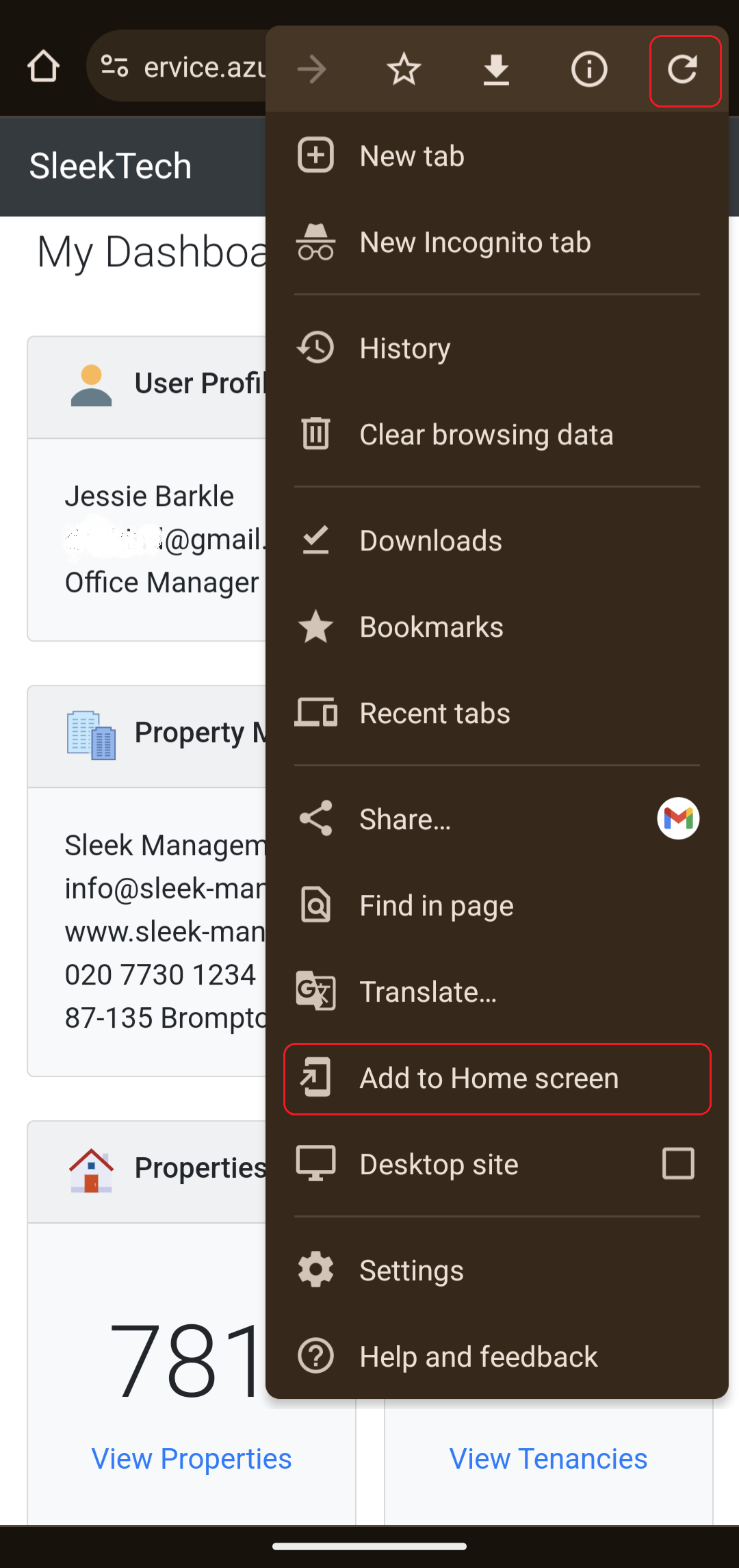Tap the User Profile avatar icon
Image resolution: width=739 pixels, height=1568 pixels.
click(91, 385)
